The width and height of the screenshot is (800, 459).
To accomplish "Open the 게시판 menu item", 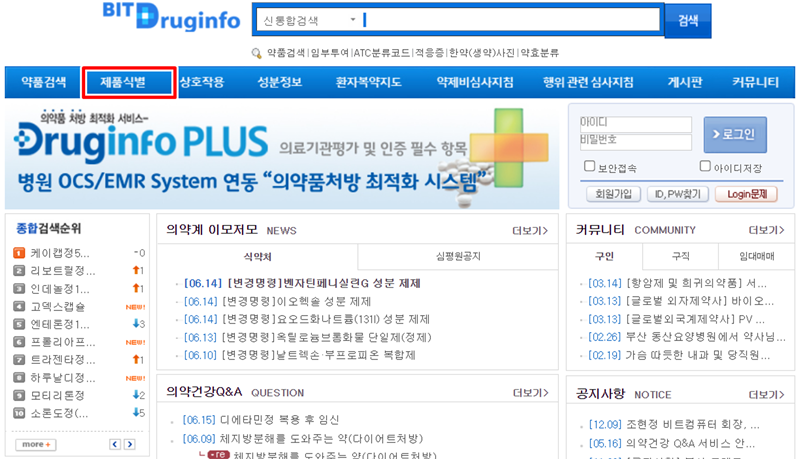I will coord(685,82).
